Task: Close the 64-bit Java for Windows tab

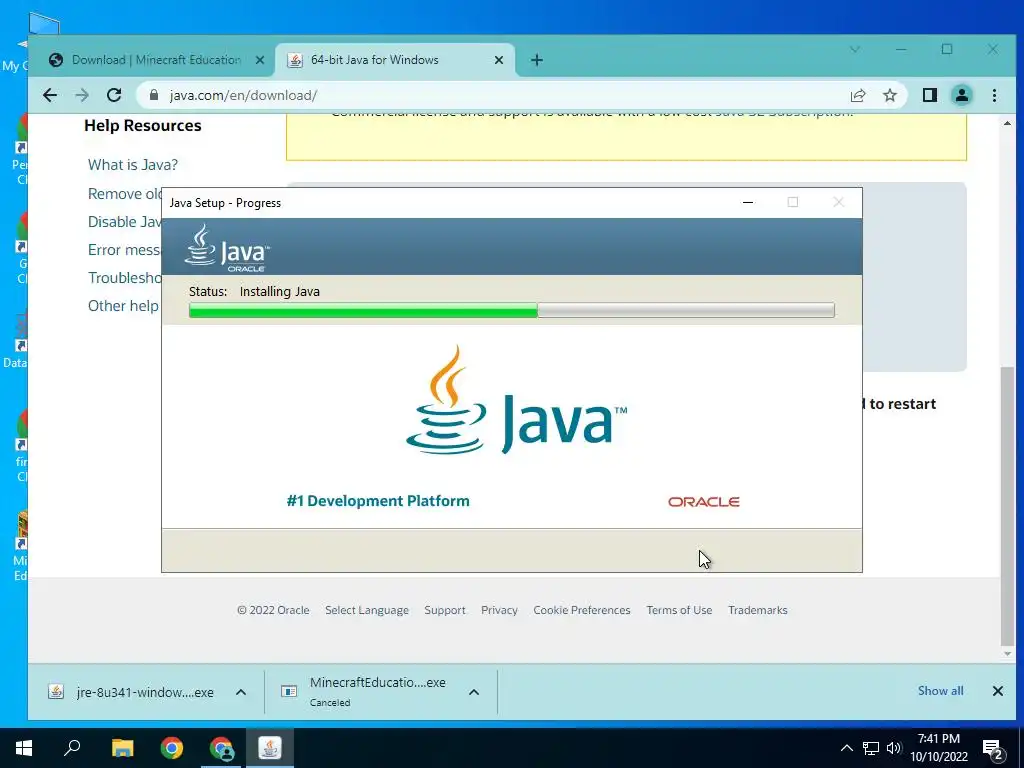Action: point(498,60)
